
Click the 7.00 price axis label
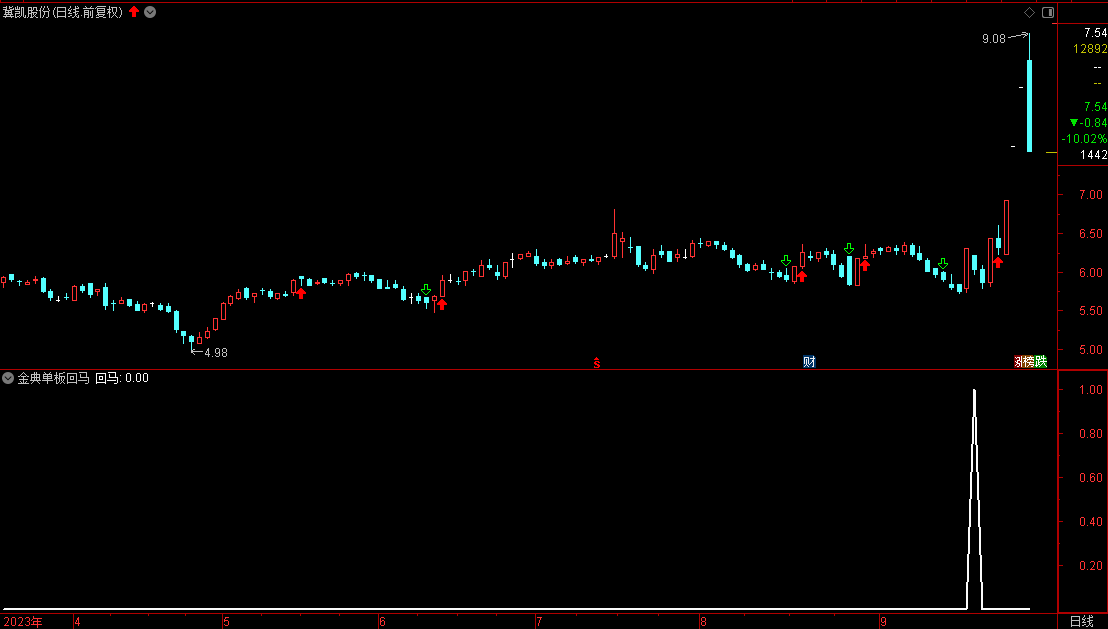[x=1090, y=194]
